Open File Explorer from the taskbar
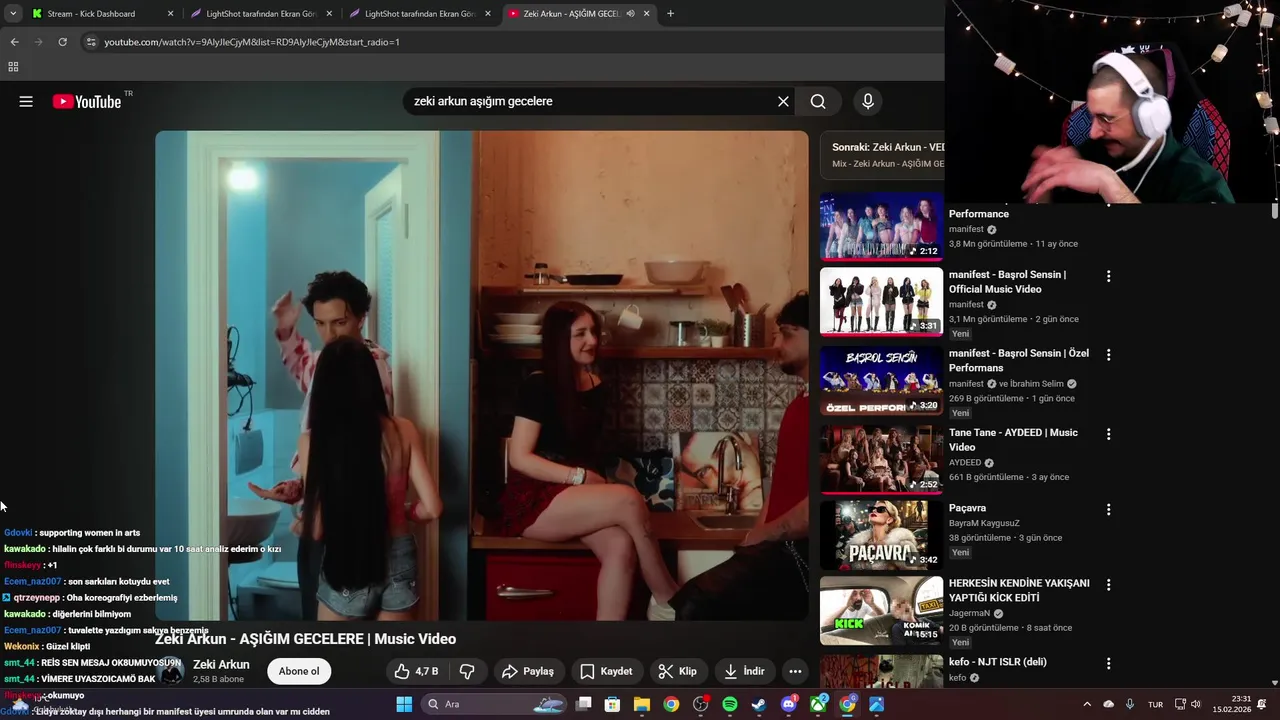Image resolution: width=1280 pixels, height=720 pixels. coord(641,704)
